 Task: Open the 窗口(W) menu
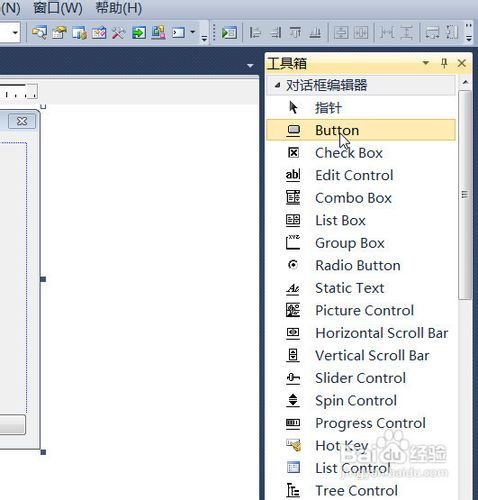(x=58, y=8)
